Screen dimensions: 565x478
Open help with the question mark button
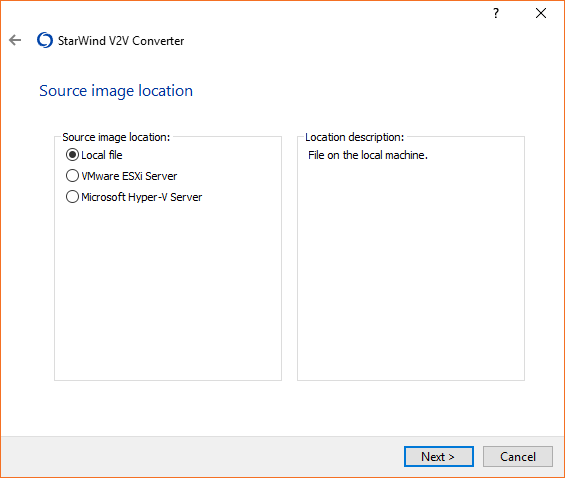coord(496,13)
